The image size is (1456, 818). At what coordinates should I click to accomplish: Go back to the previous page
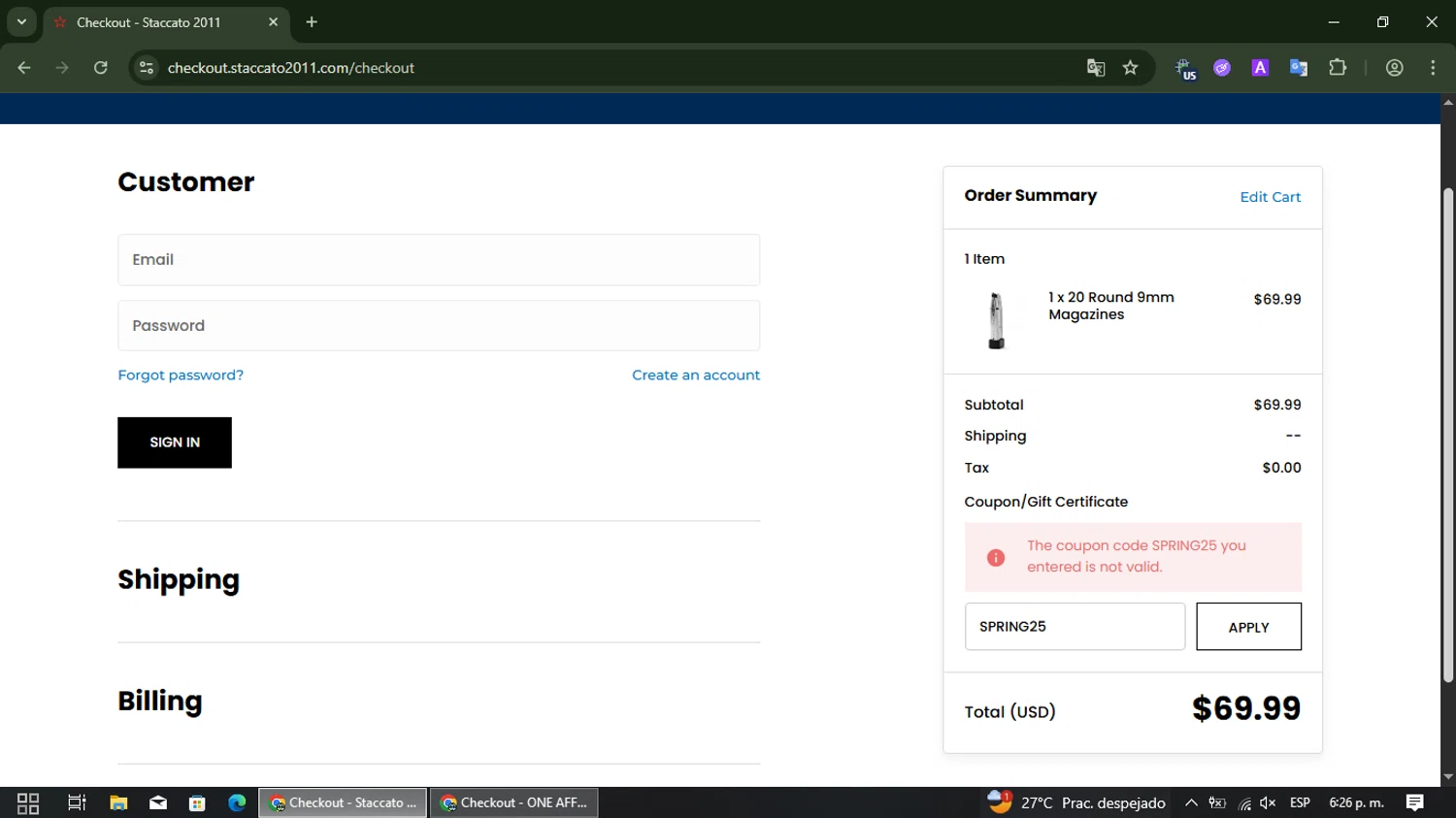(x=24, y=68)
